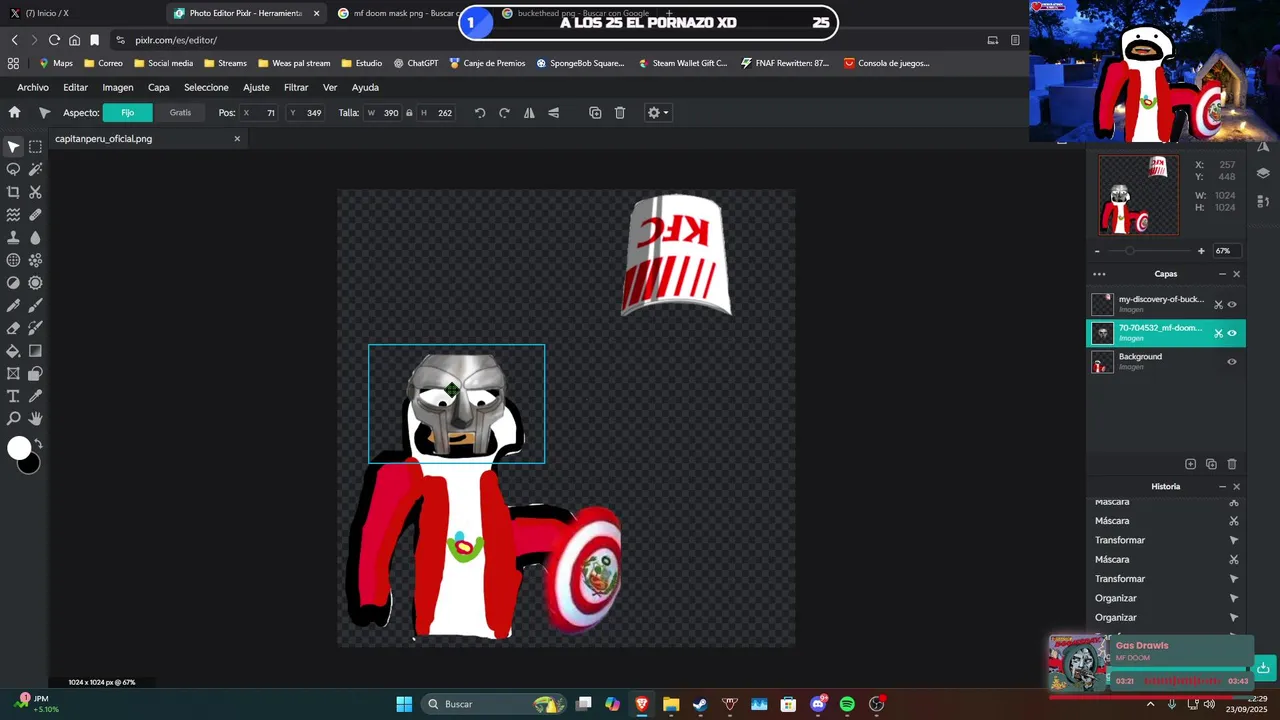1280x720 pixels.
Task: Select the Paint Bucket fill tool
Action: click(x=13, y=351)
